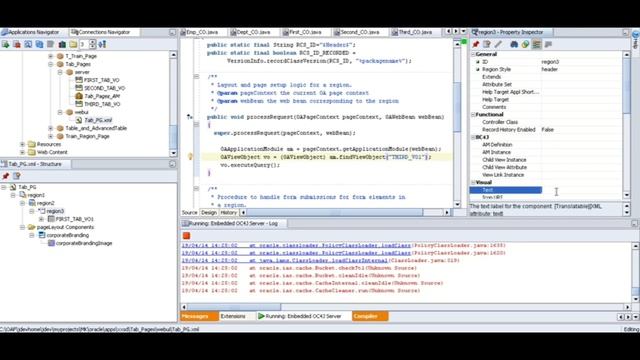Switch to History view tab
The width and height of the screenshot is (640, 360).
click(229, 213)
